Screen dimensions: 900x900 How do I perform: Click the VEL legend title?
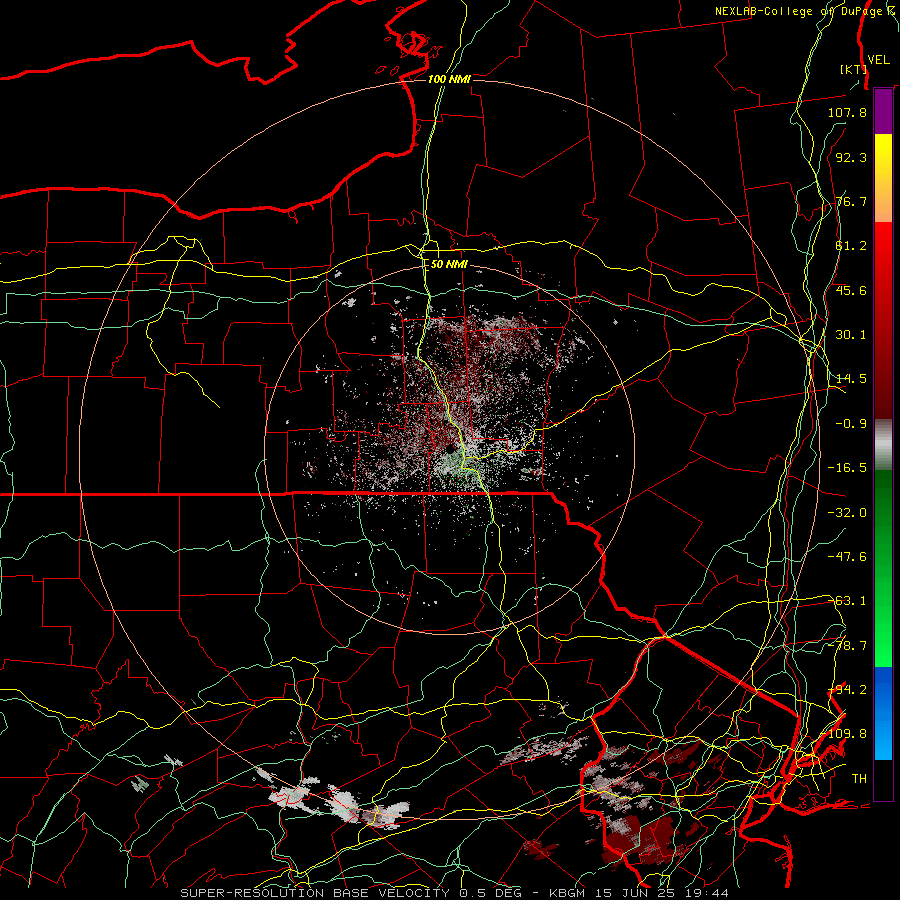click(x=878, y=60)
